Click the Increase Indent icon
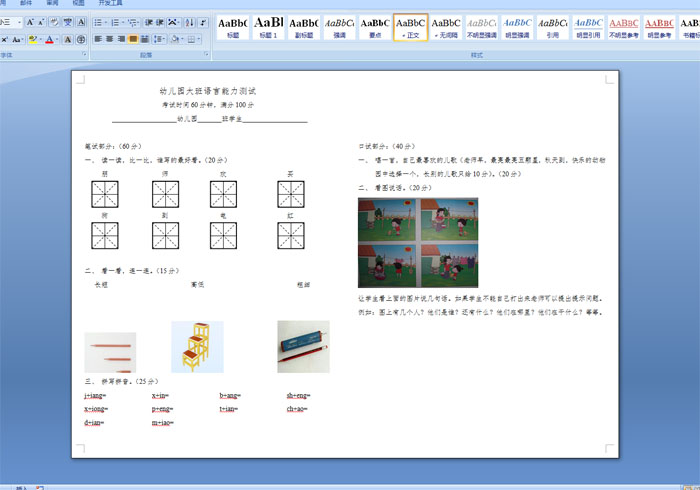Screen dimensions: 700x490 click(x=159, y=22)
